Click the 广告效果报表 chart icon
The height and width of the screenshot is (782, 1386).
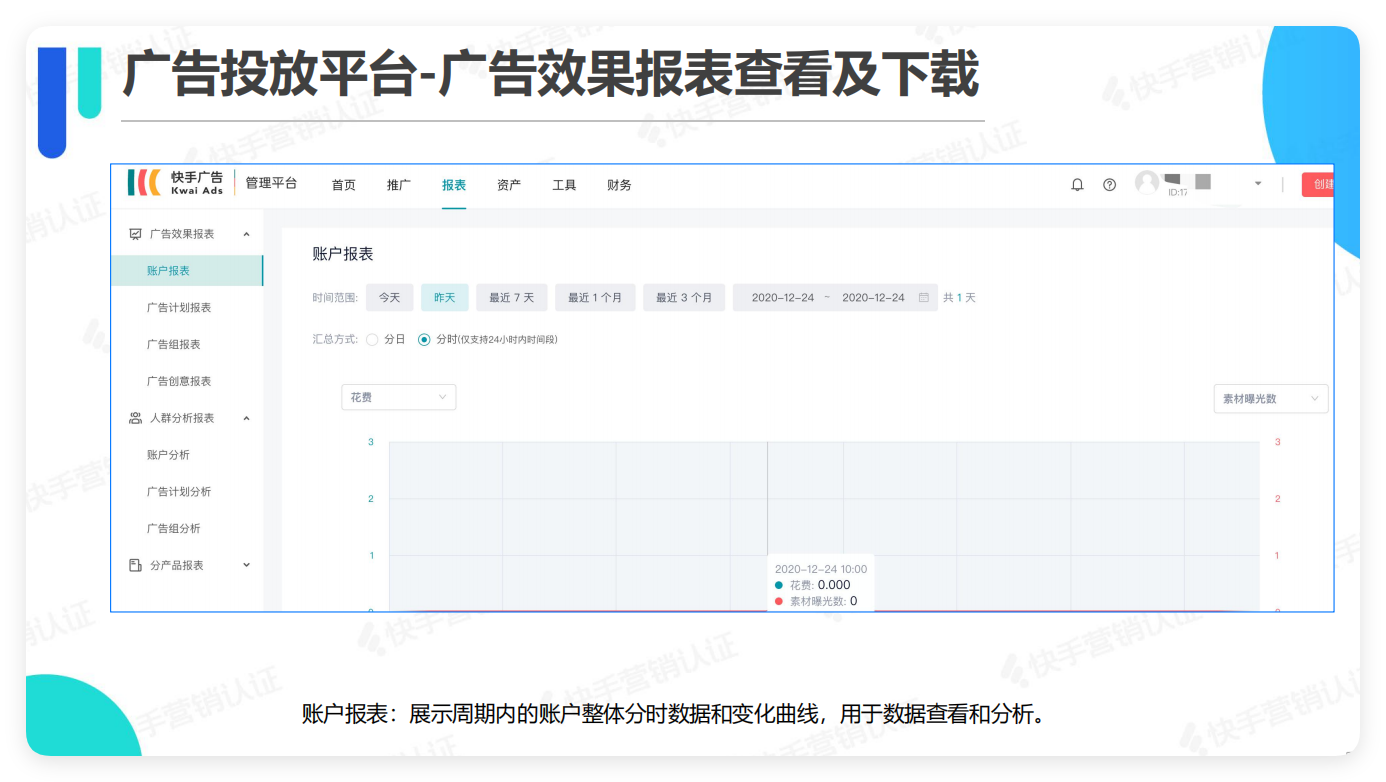(x=135, y=234)
